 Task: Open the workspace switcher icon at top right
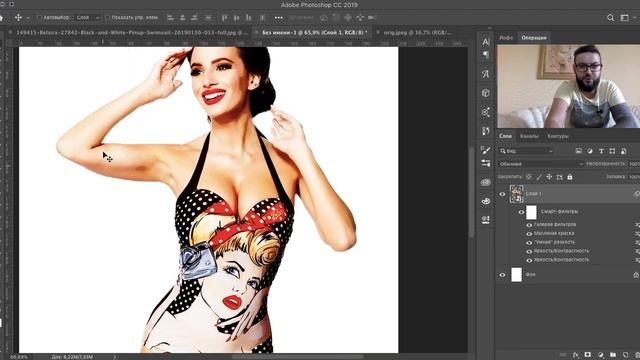tap(624, 18)
